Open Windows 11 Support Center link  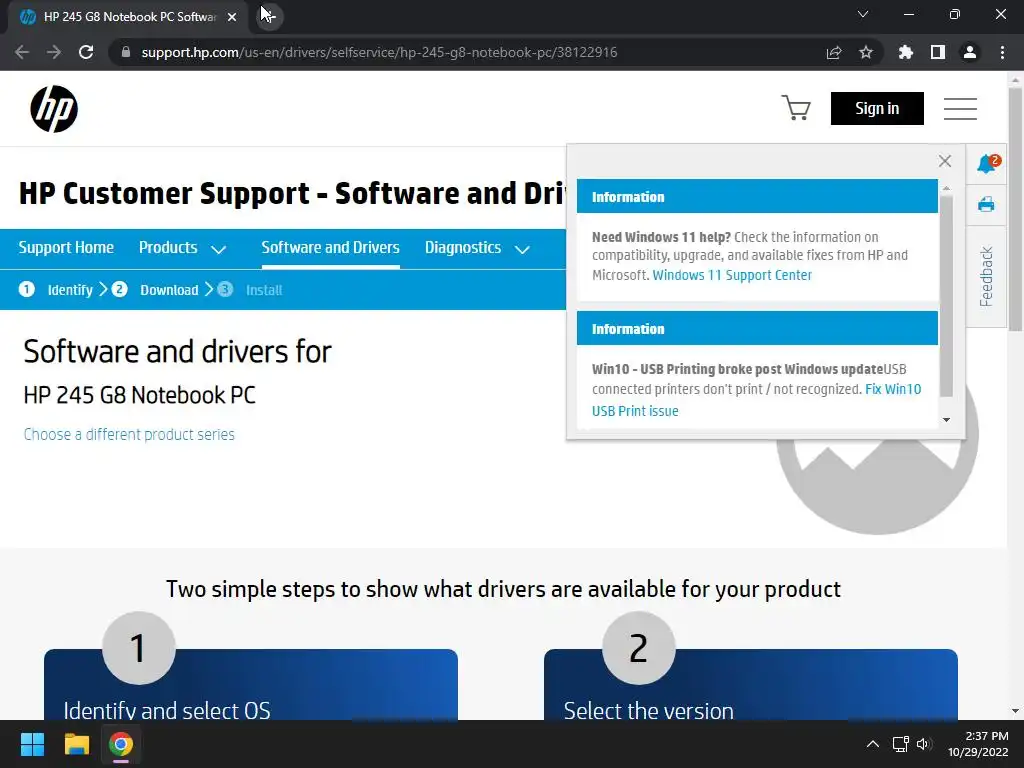tap(732, 275)
